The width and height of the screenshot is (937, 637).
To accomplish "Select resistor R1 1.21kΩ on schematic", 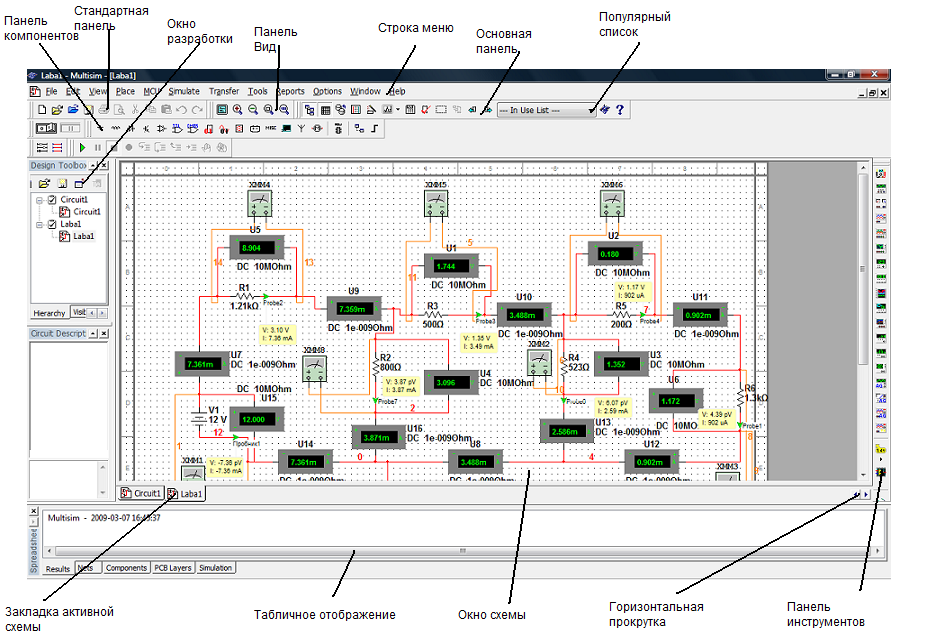I will tap(244, 296).
